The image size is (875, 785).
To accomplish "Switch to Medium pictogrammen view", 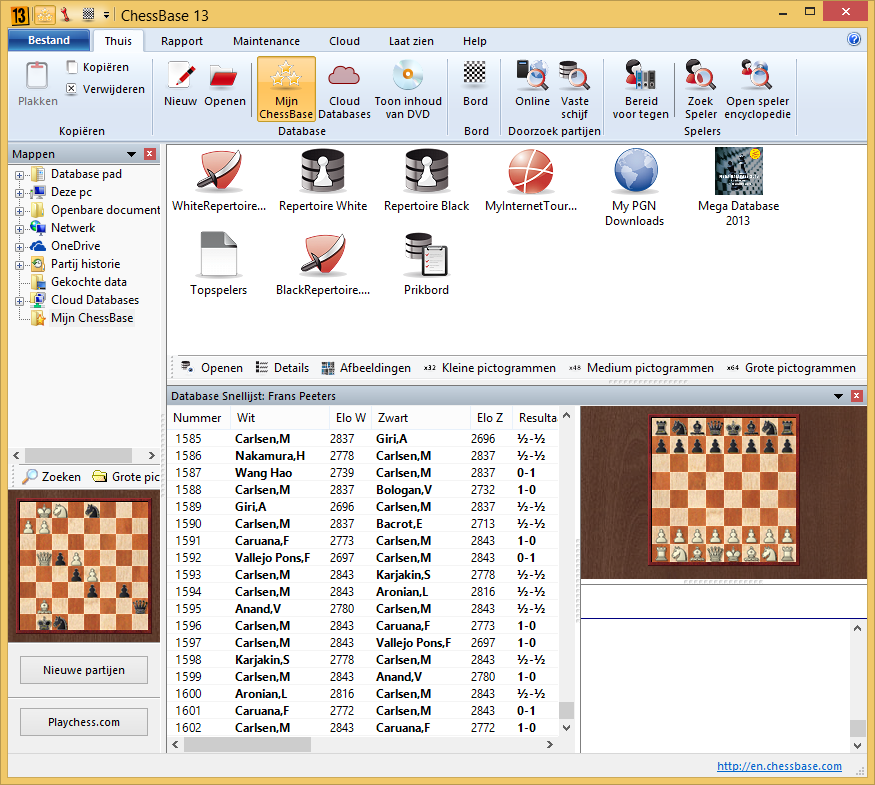I will pyautogui.click(x=642, y=368).
